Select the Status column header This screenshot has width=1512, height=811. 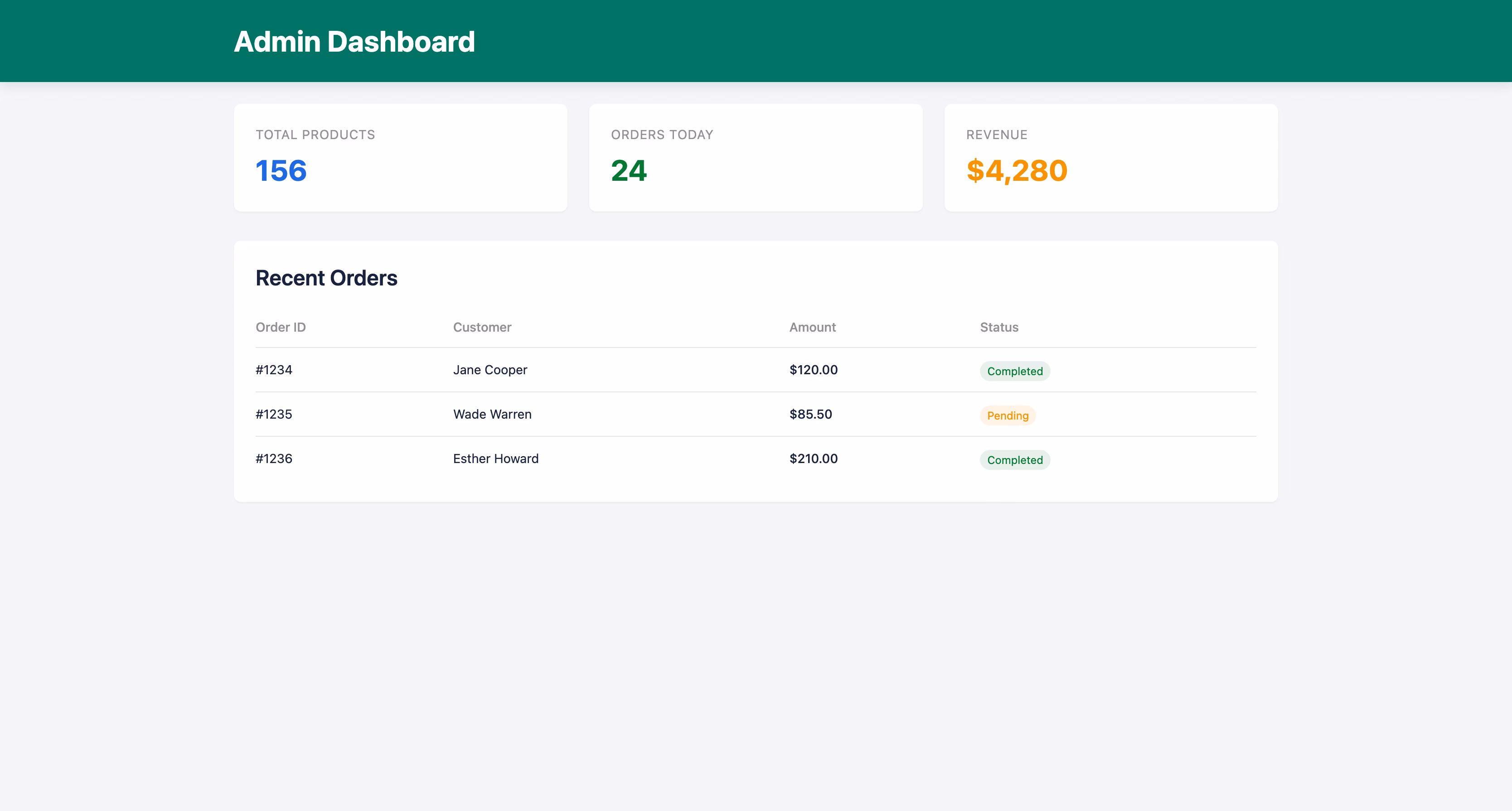point(999,327)
